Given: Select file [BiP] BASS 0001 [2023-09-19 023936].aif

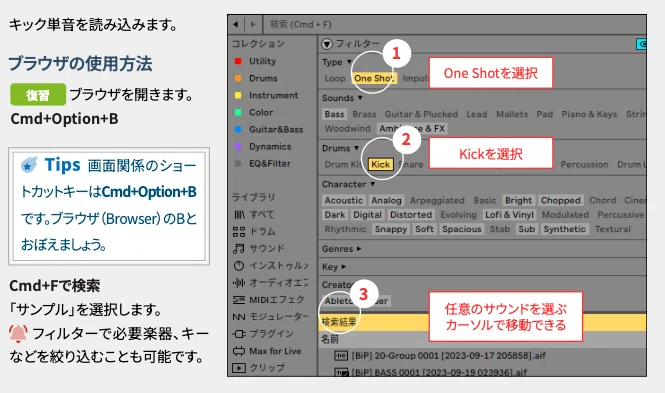Looking at the screenshot, I should point(439,372).
